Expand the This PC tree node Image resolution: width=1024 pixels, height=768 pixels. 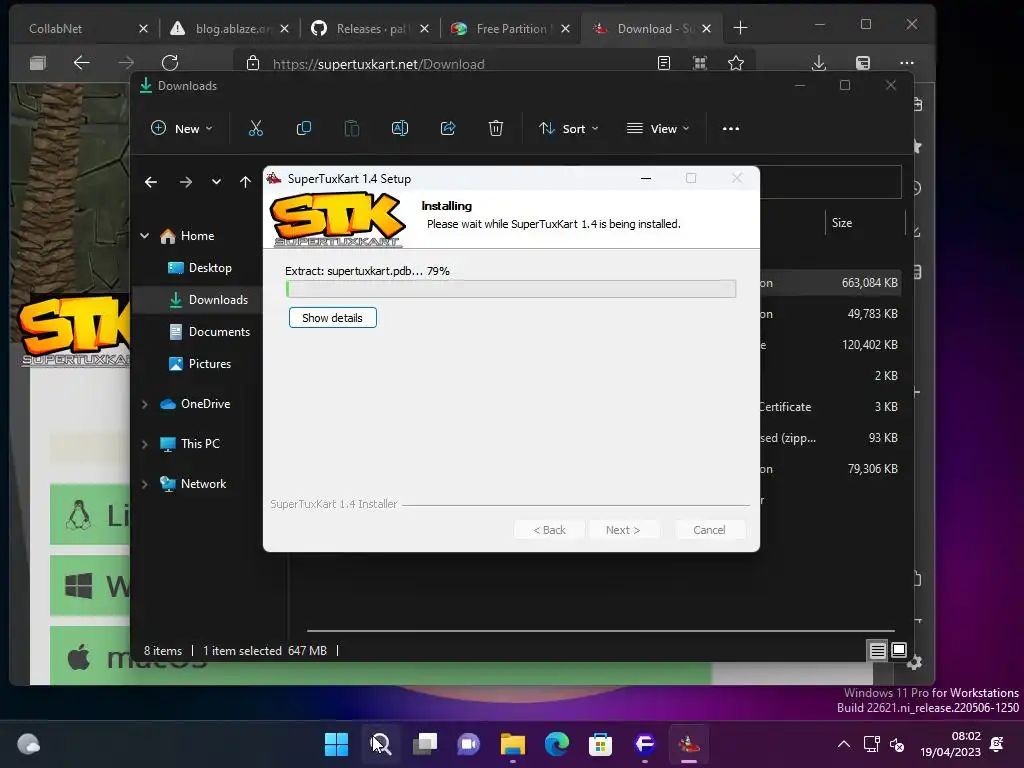(x=144, y=444)
